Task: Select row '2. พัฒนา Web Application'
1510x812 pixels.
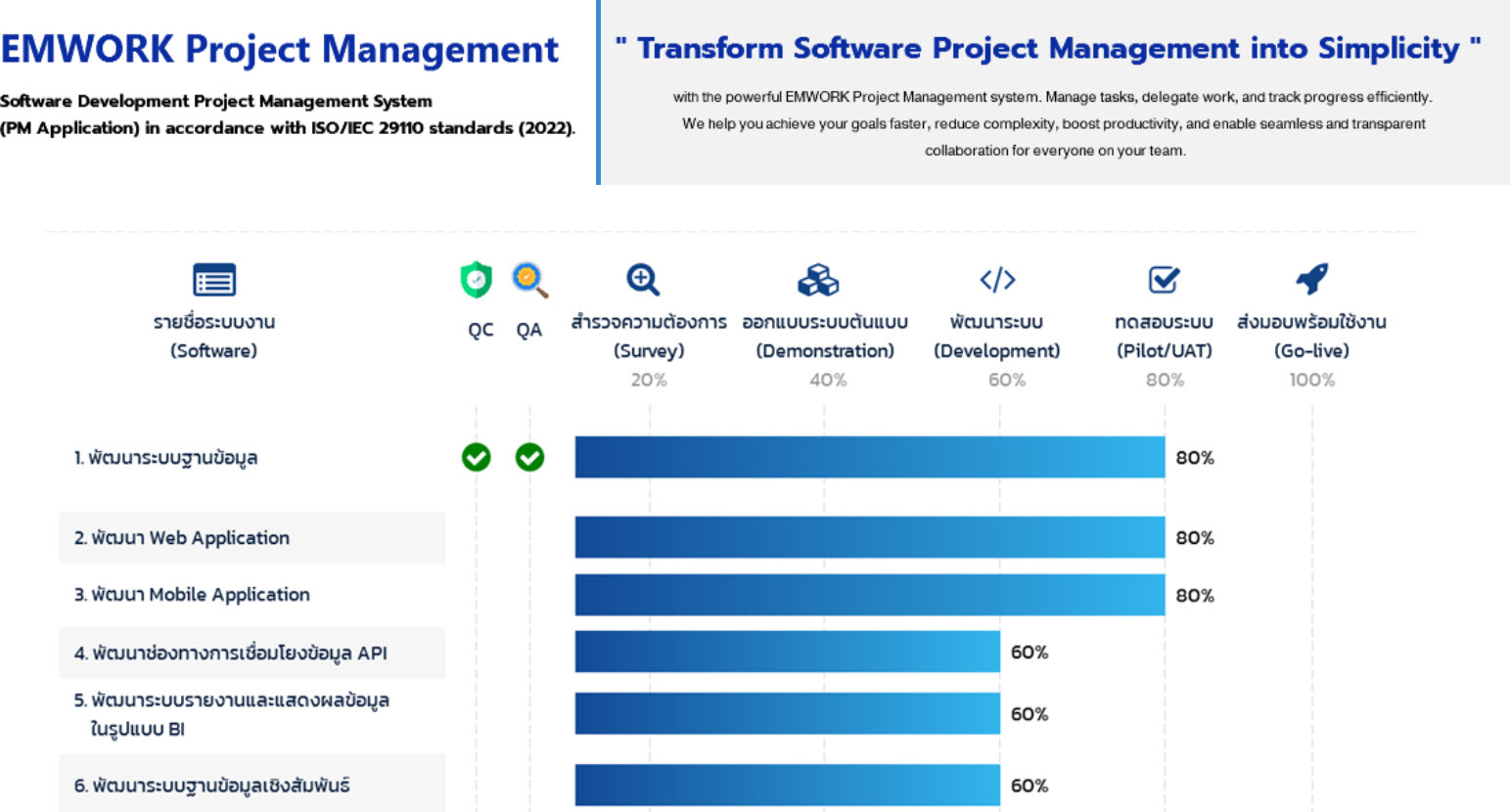Action: click(252, 537)
